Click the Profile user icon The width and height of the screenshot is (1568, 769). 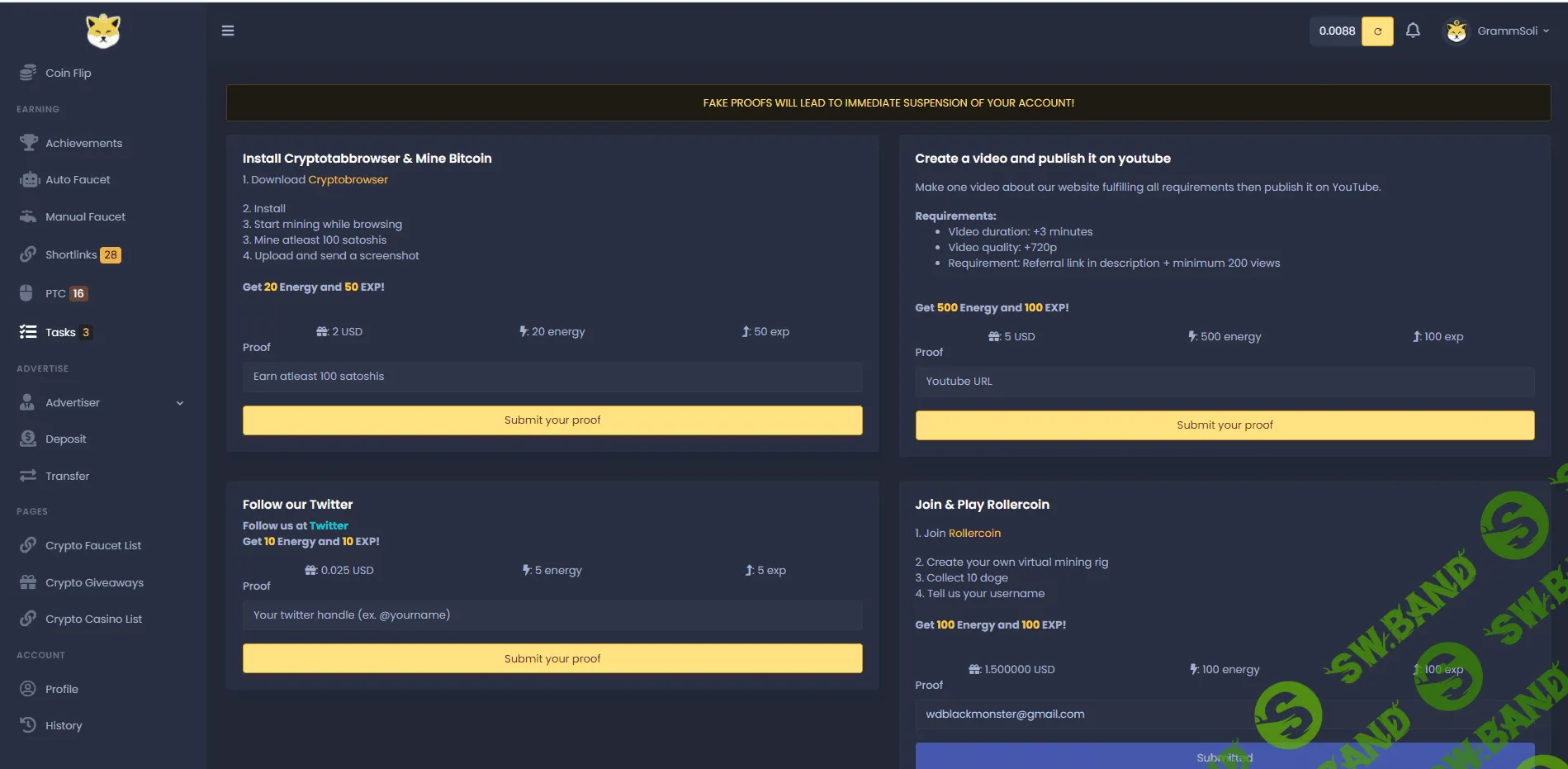click(28, 689)
